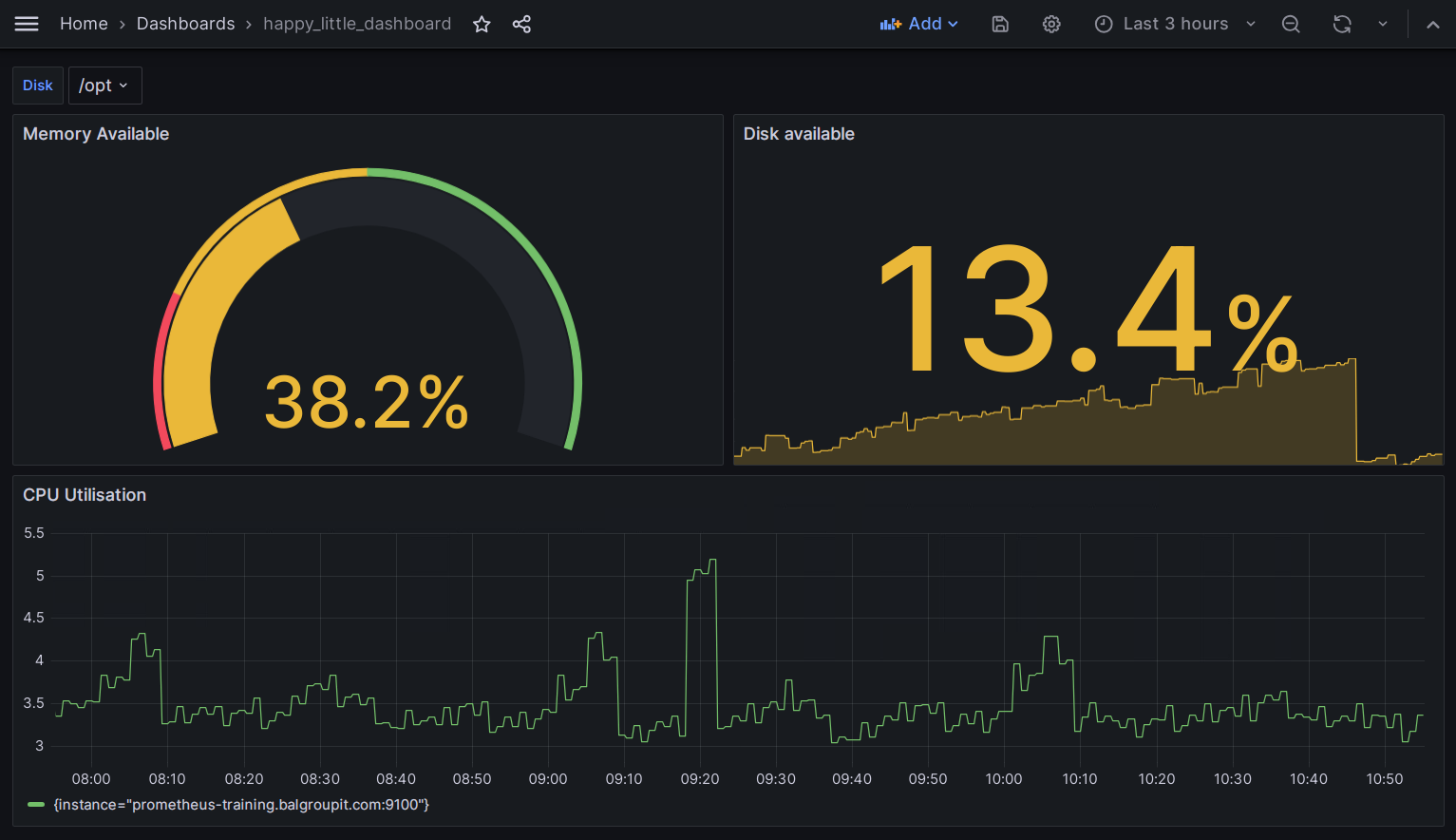
Task: Zoom out the time range
Action: click(1291, 24)
